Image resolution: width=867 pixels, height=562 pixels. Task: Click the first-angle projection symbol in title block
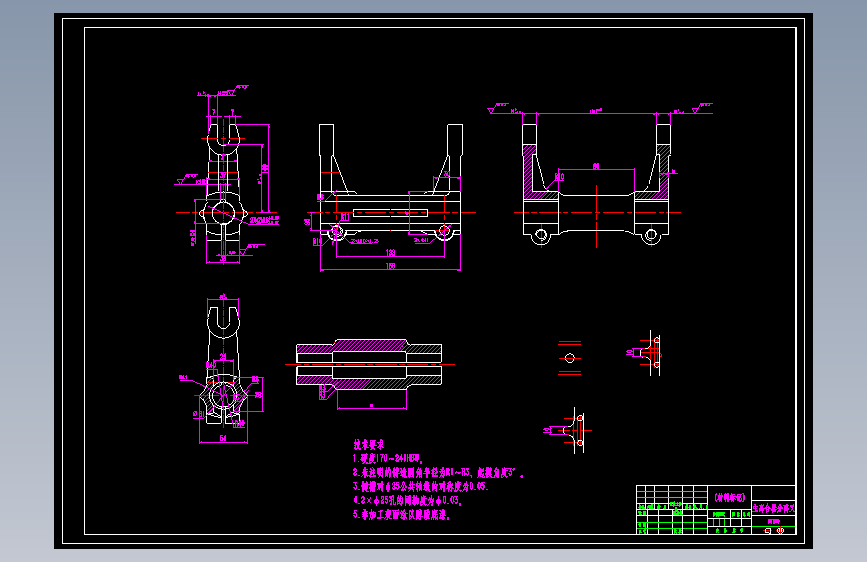pyautogui.click(x=774, y=530)
